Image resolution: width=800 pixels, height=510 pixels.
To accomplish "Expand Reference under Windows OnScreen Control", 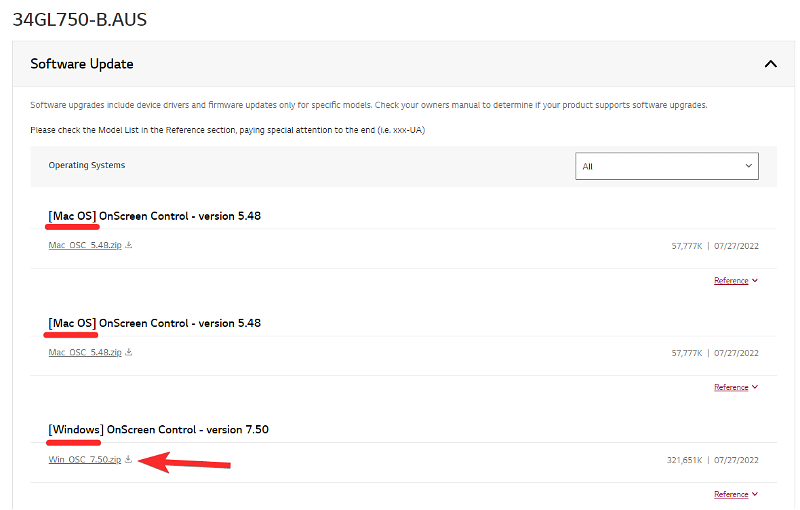I will (x=731, y=494).
